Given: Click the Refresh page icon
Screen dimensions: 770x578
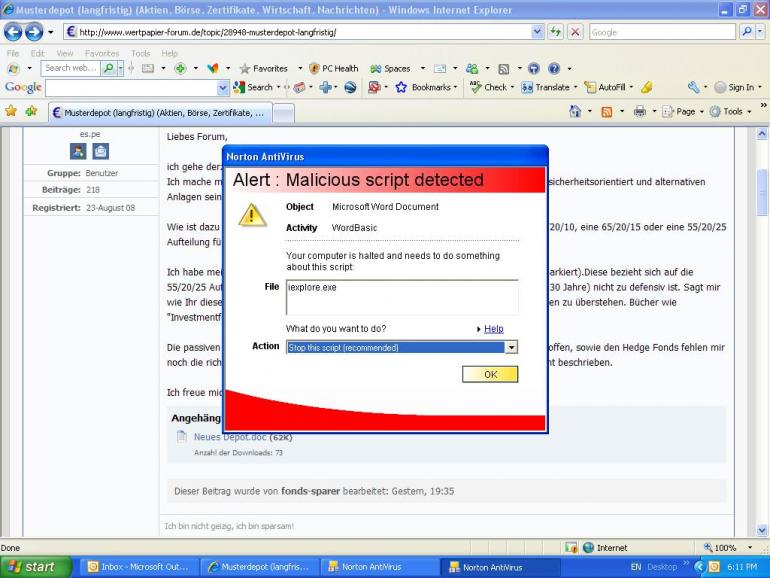Looking at the screenshot, I should tap(556, 32).
